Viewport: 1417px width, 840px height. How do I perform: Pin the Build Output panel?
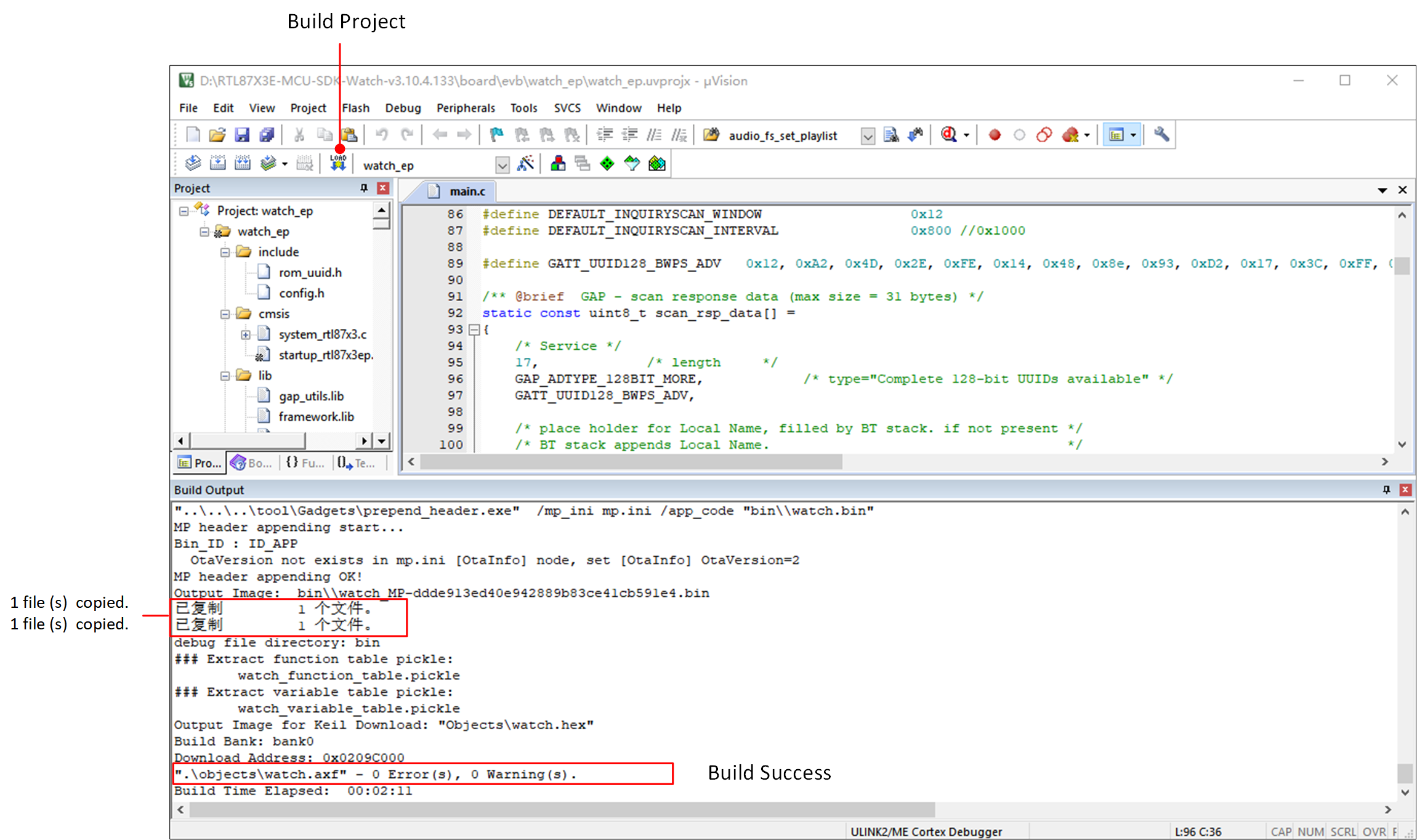click(1386, 490)
